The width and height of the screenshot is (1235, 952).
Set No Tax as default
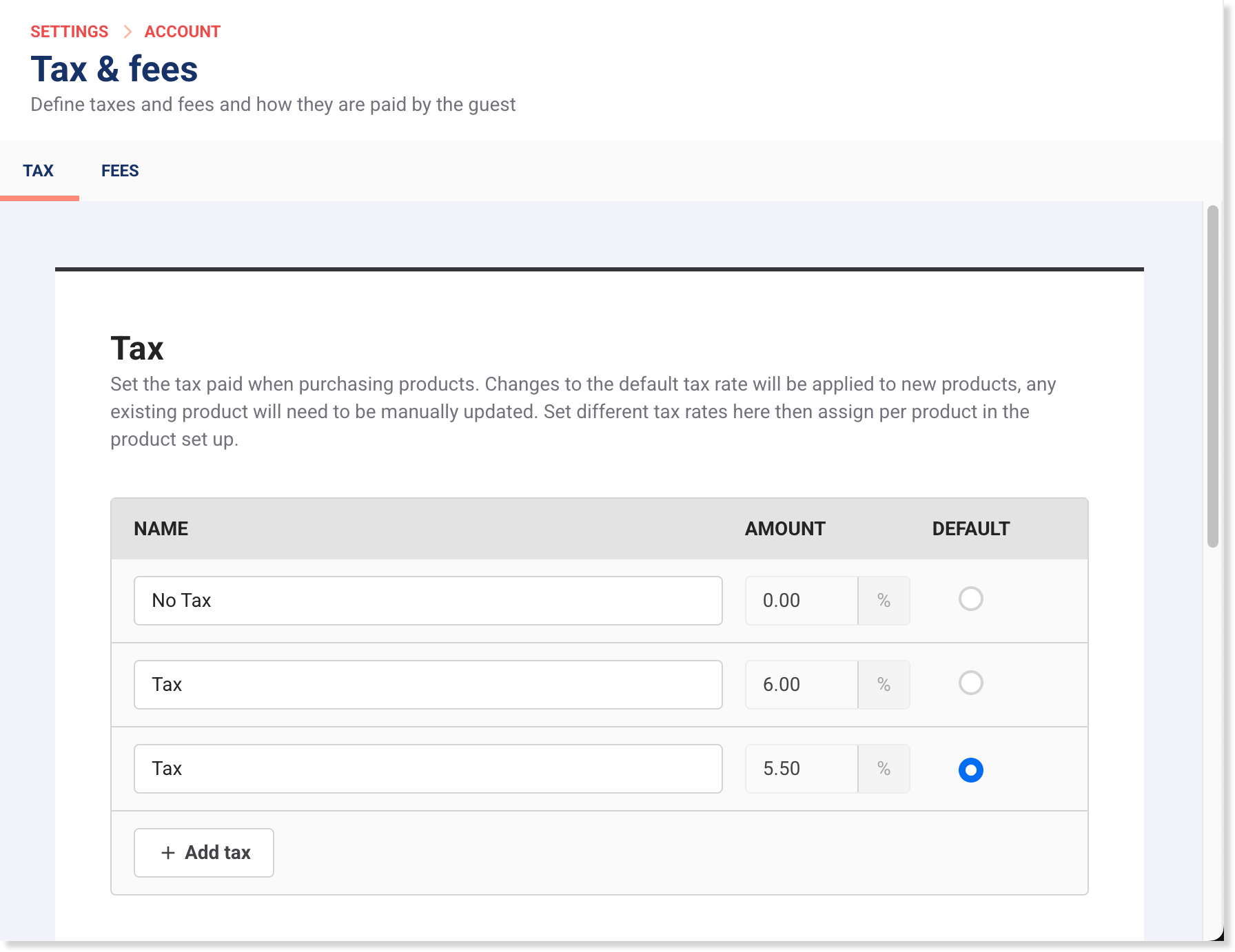pos(970,599)
